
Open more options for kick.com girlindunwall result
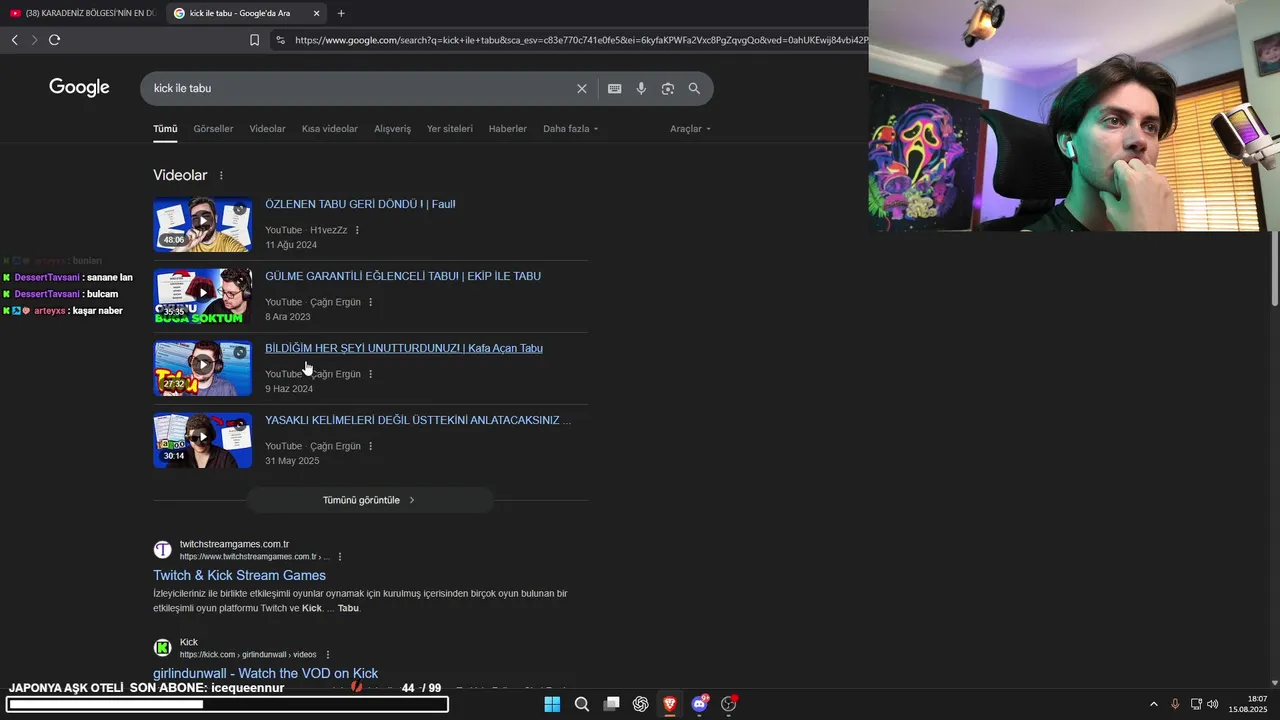(x=327, y=655)
